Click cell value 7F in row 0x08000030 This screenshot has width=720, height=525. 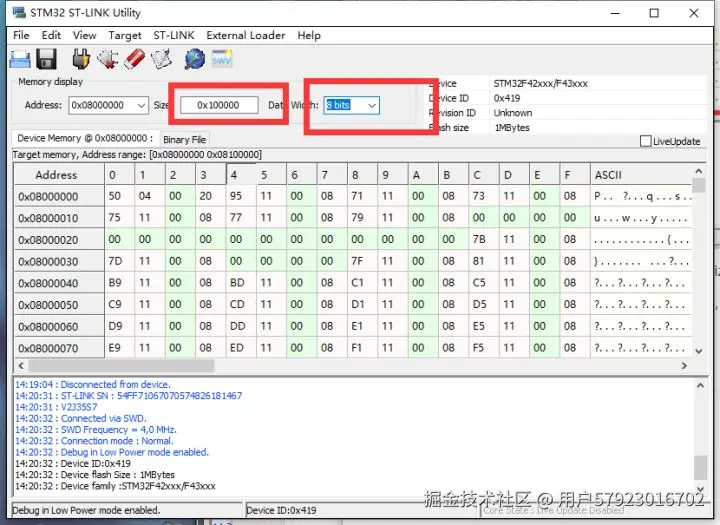[362, 261]
